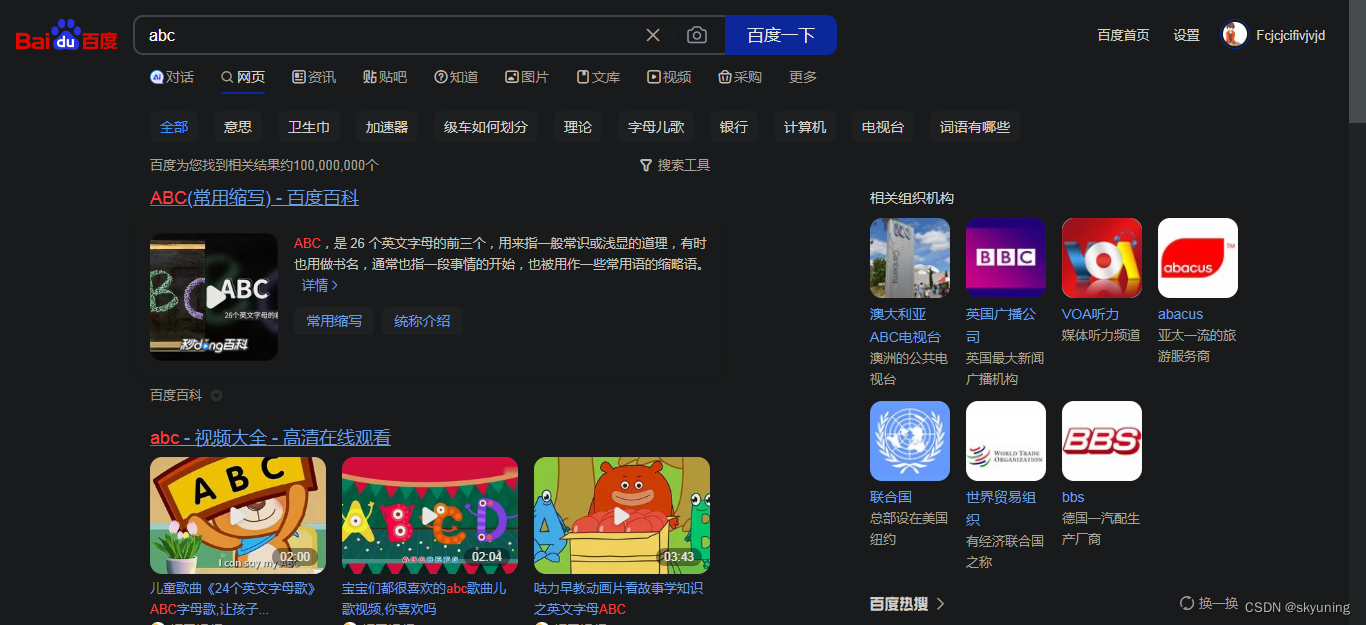Click the 统称介绍 tag
This screenshot has height=625, width=1366.
[422, 321]
